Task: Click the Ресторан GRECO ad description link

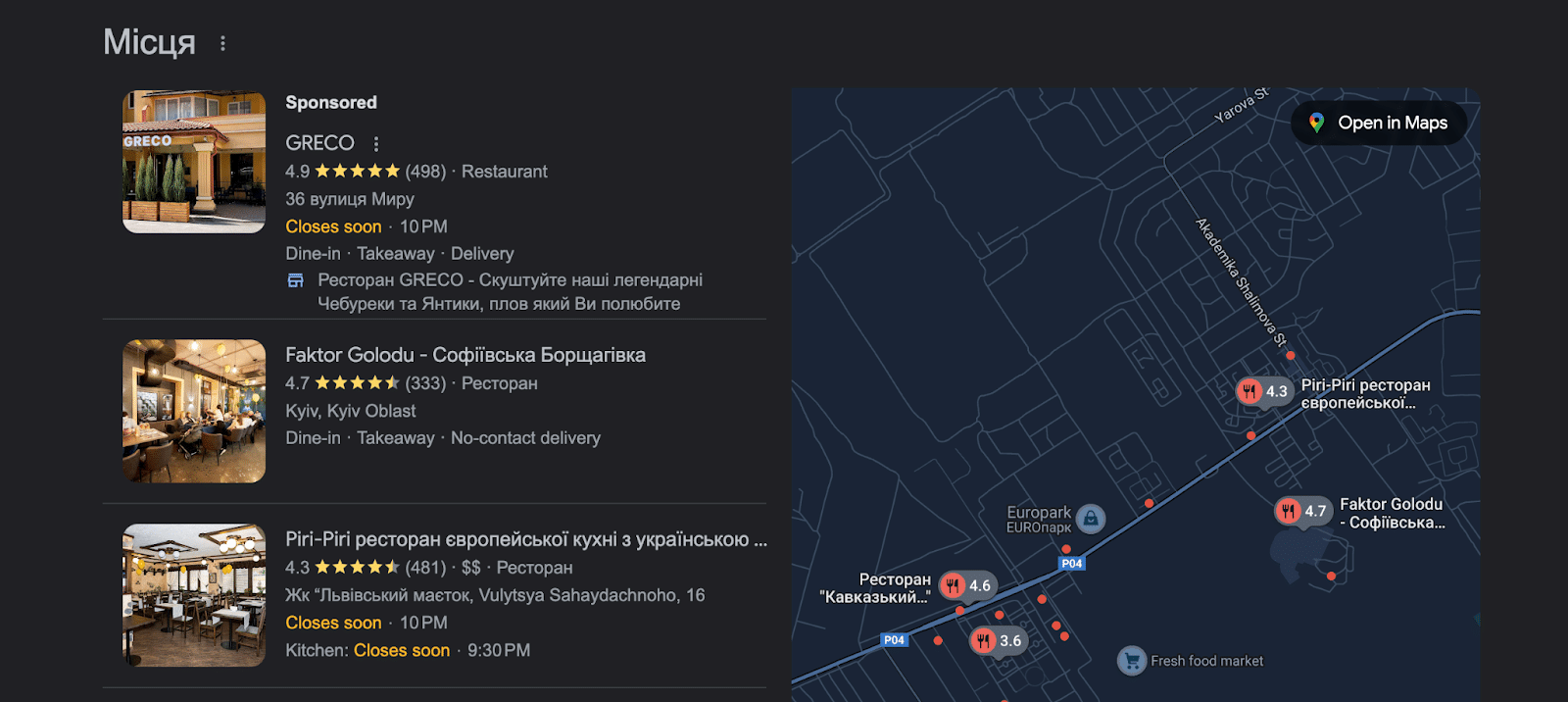Action: point(510,292)
